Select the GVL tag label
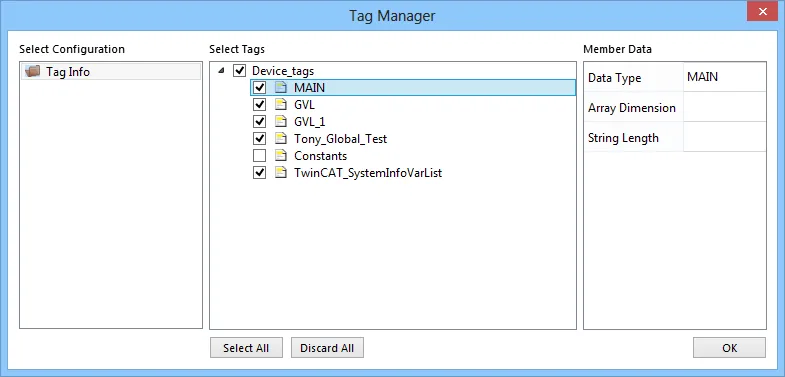The image size is (785, 377). pyautogui.click(x=304, y=105)
